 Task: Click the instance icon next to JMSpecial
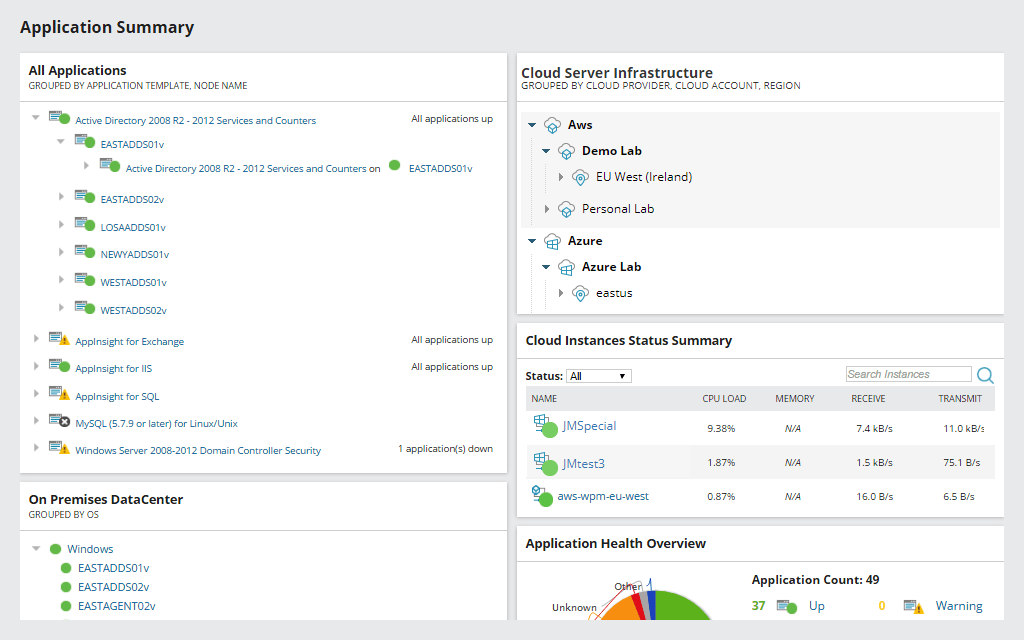[x=545, y=427]
